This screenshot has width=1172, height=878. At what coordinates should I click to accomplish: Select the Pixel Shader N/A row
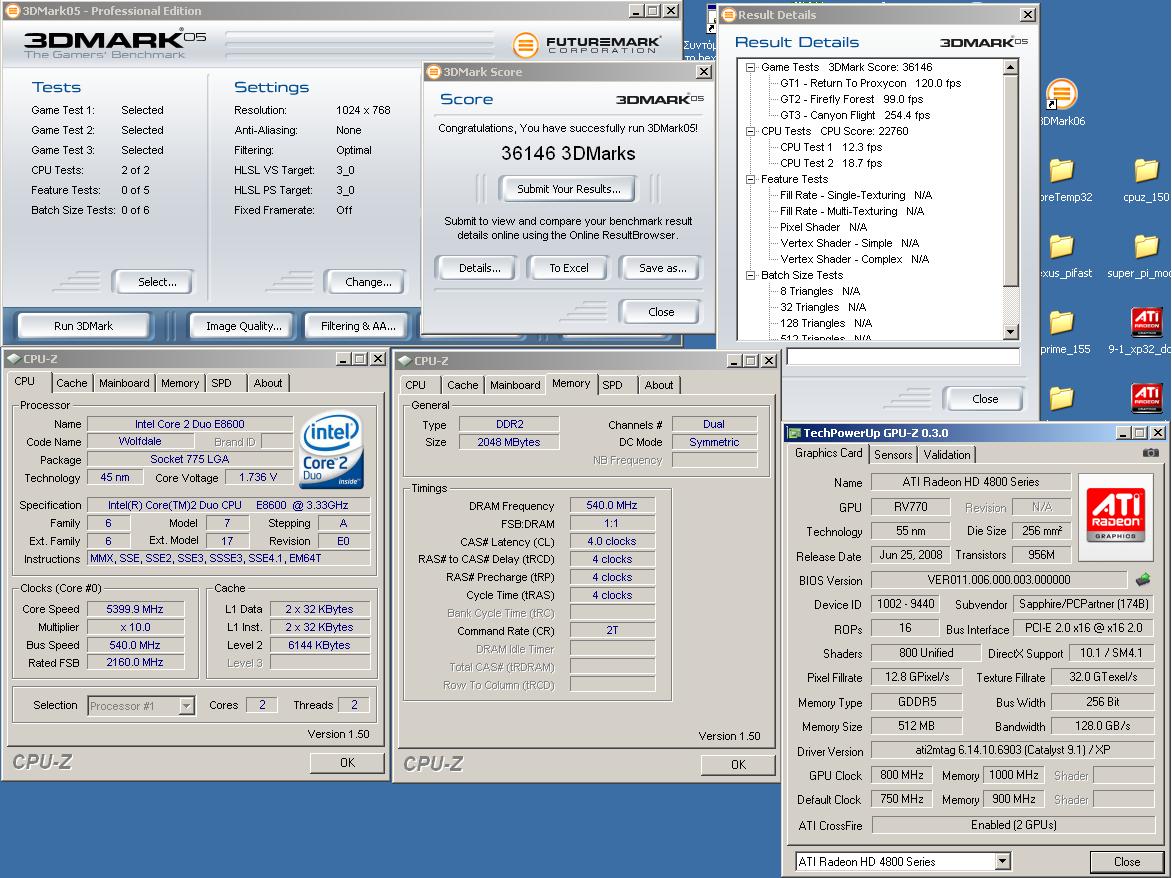[x=823, y=227]
